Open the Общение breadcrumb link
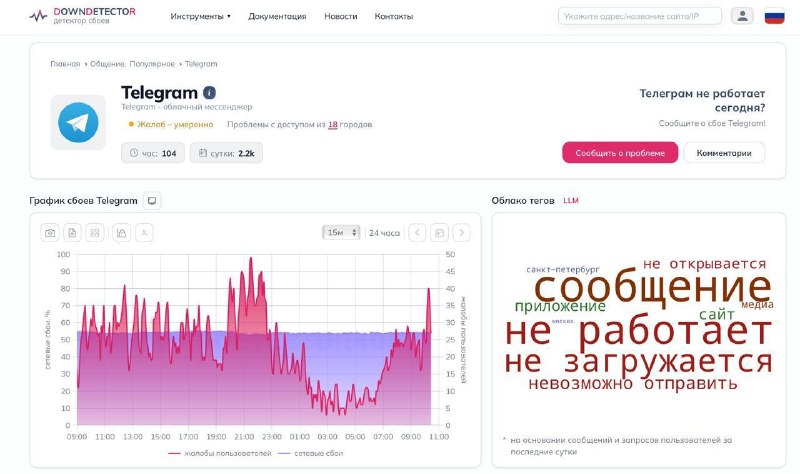Viewport: 800px width, 474px height. click(x=107, y=64)
